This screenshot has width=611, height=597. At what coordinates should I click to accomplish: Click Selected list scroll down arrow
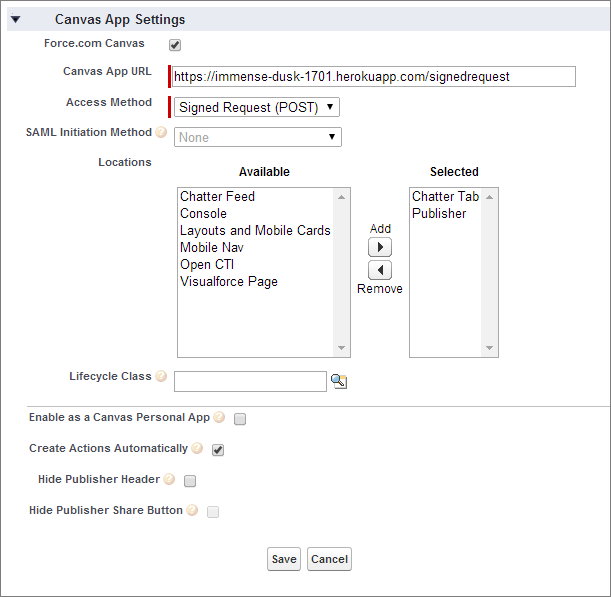[x=489, y=348]
